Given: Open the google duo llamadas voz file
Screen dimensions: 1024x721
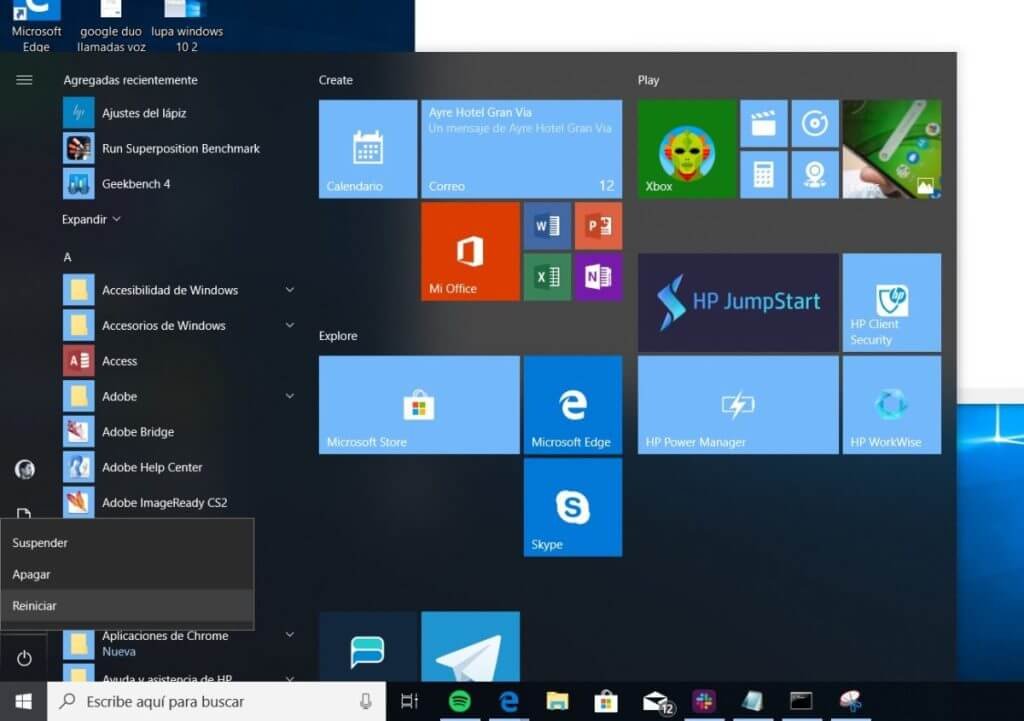Looking at the screenshot, I should click(111, 26).
